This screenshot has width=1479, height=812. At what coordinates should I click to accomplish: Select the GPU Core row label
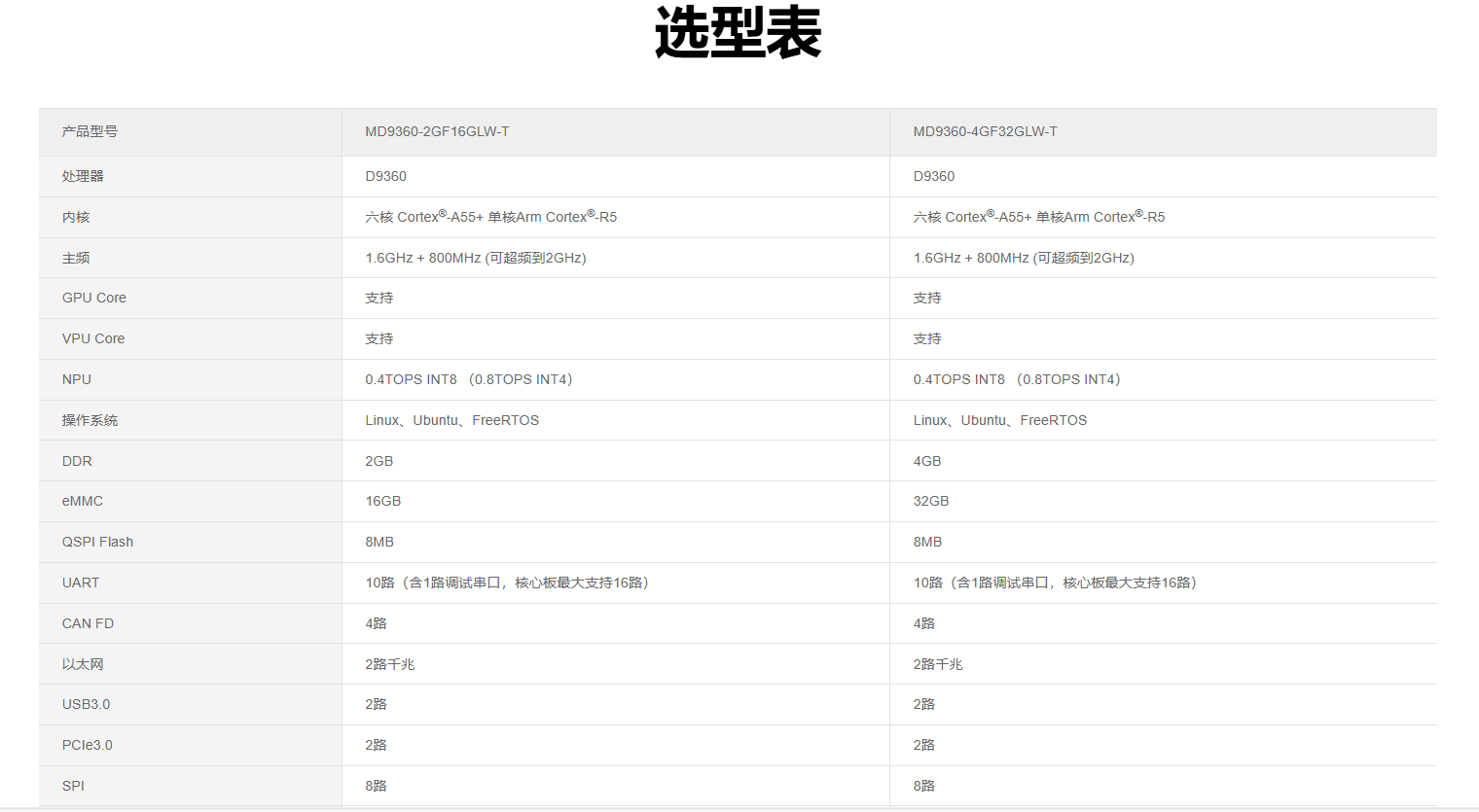click(94, 298)
